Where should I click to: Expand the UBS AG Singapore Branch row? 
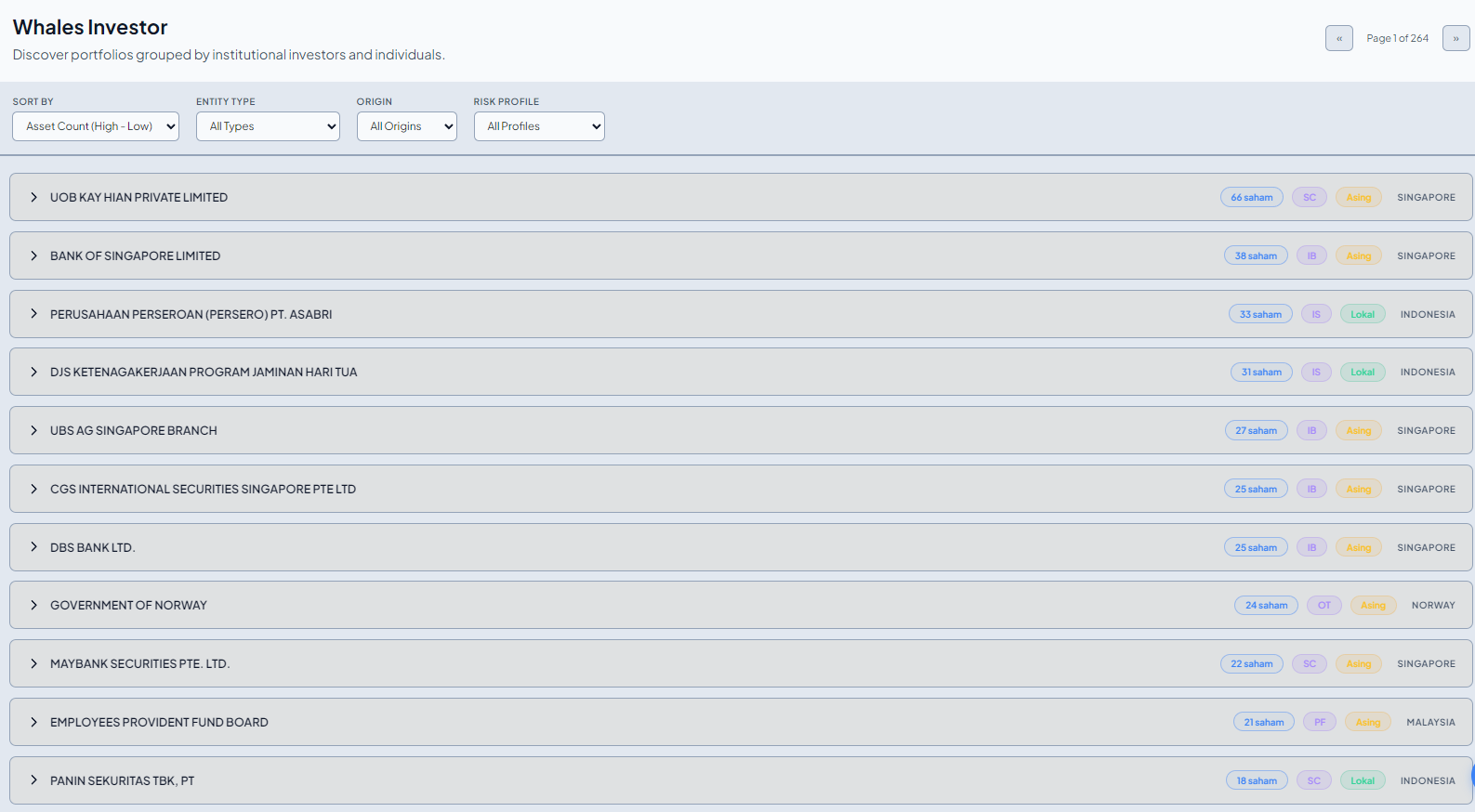click(741, 430)
